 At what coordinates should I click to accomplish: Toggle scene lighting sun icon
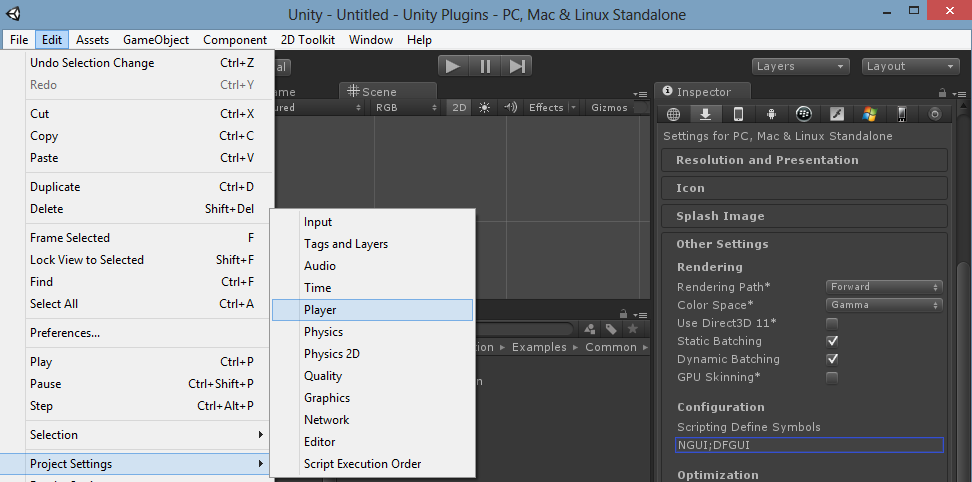tap(485, 107)
